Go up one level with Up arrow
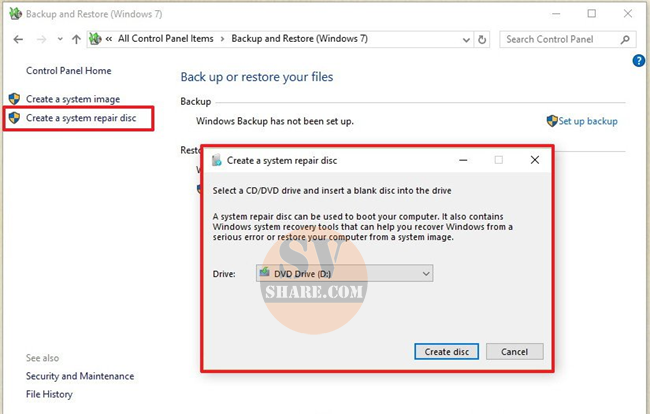The image size is (650, 414). coord(76,39)
